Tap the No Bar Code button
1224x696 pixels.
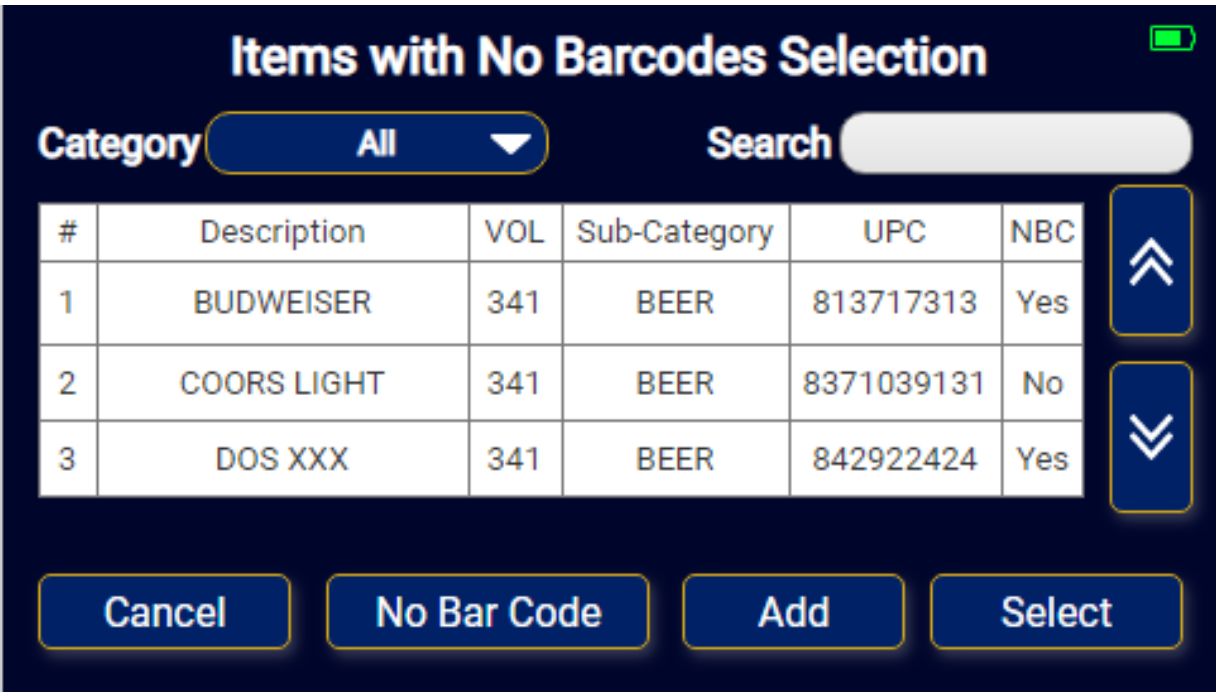pyautogui.click(x=488, y=611)
